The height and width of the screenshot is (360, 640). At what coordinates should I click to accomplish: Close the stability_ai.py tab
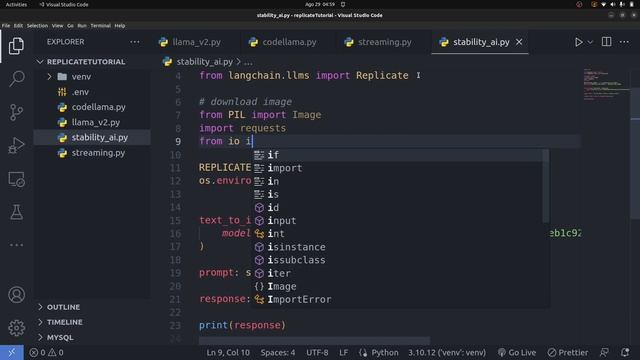(x=519, y=42)
